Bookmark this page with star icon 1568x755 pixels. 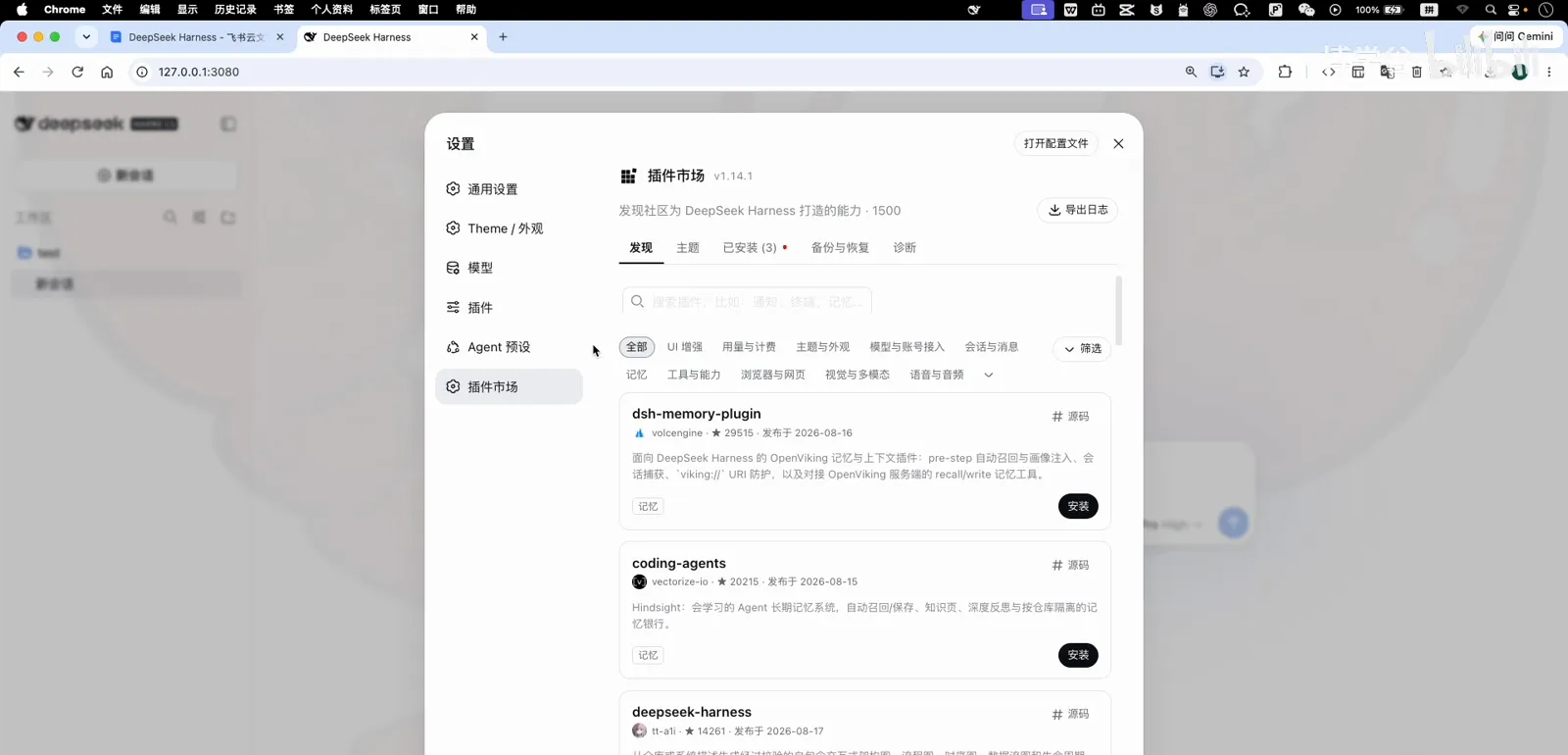tap(1244, 72)
